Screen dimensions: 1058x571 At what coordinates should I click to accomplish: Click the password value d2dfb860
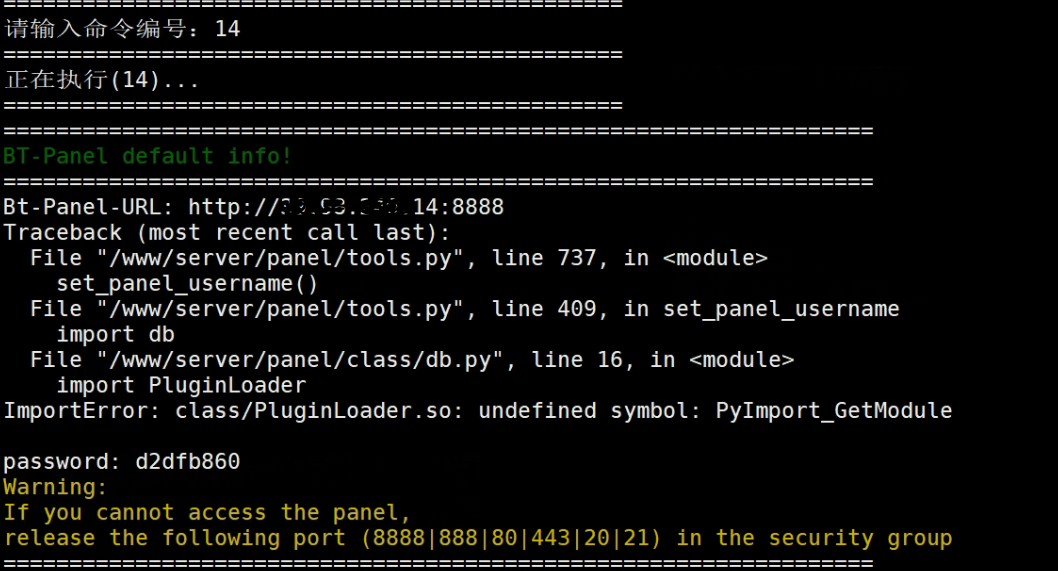[188, 462]
